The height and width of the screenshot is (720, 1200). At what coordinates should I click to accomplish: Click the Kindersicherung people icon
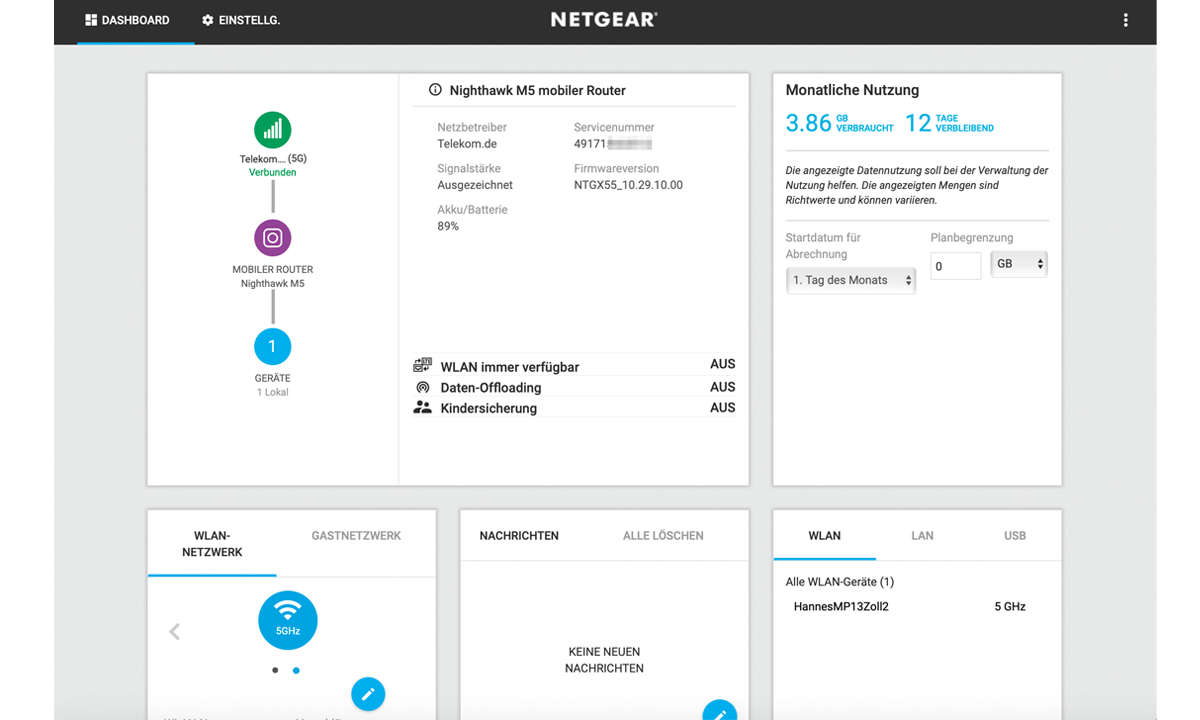click(x=422, y=408)
